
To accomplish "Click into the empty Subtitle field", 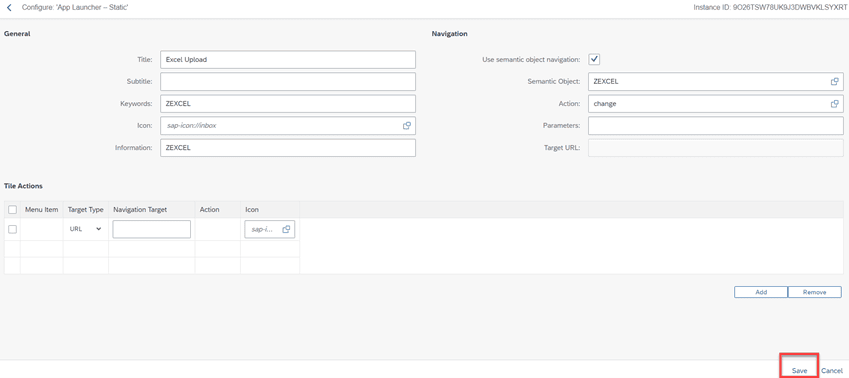I will (x=288, y=82).
